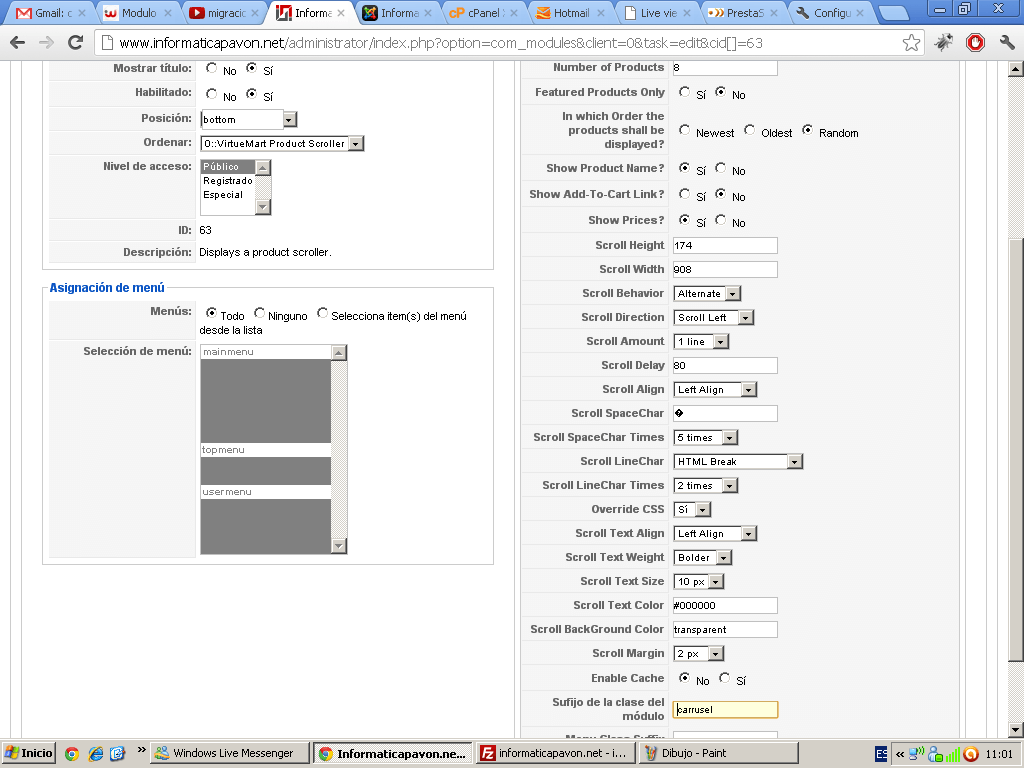Set Show Product Name to No
The image size is (1024, 768).
(720, 168)
